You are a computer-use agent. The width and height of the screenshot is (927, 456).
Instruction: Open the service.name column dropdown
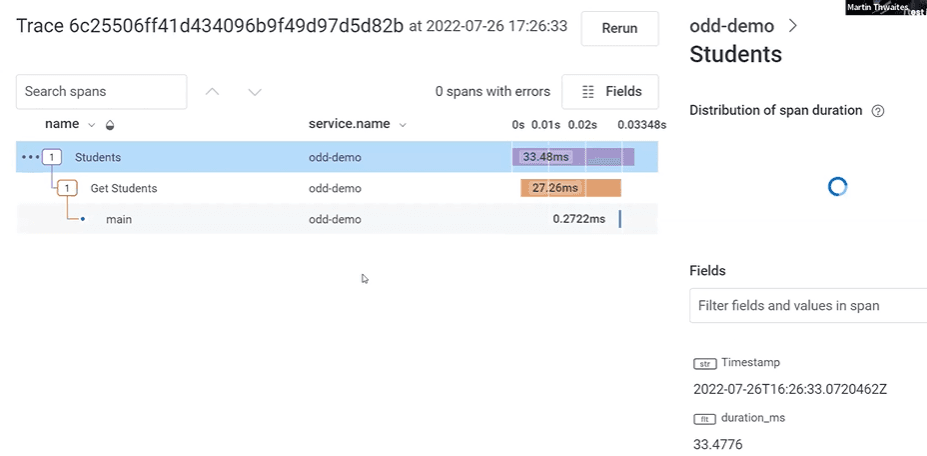[x=403, y=125]
